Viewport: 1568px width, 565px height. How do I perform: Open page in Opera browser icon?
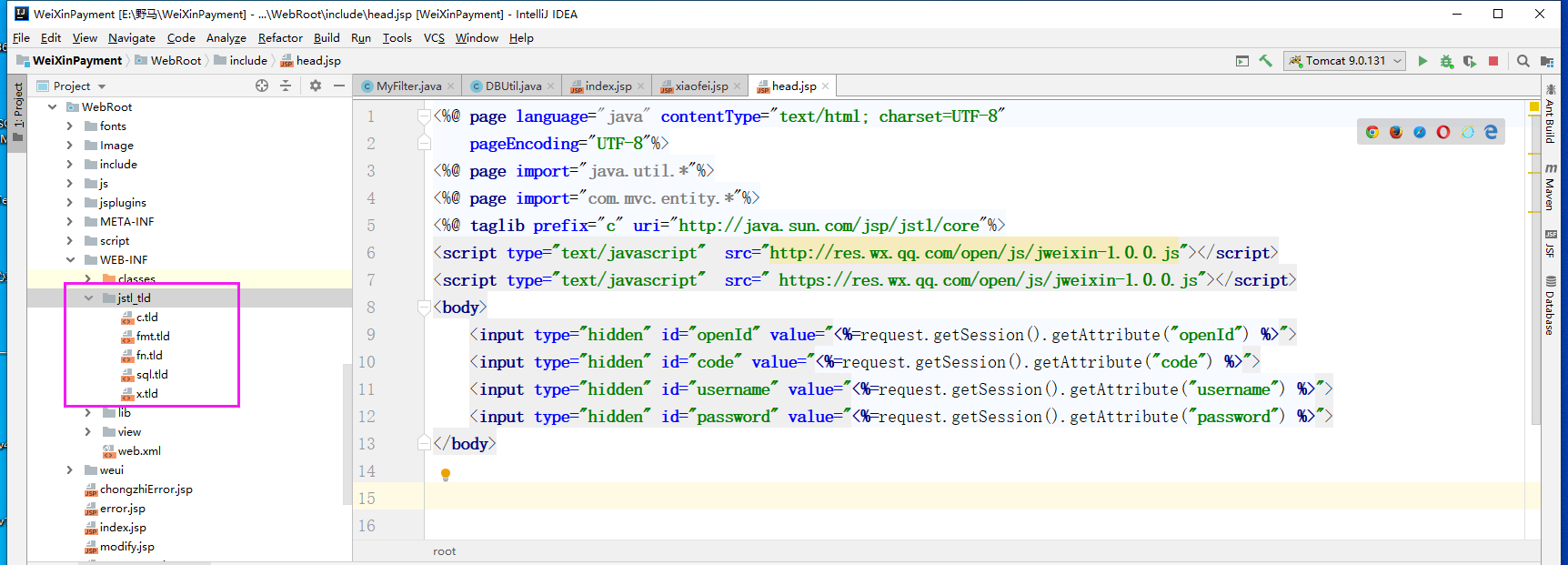[1443, 132]
